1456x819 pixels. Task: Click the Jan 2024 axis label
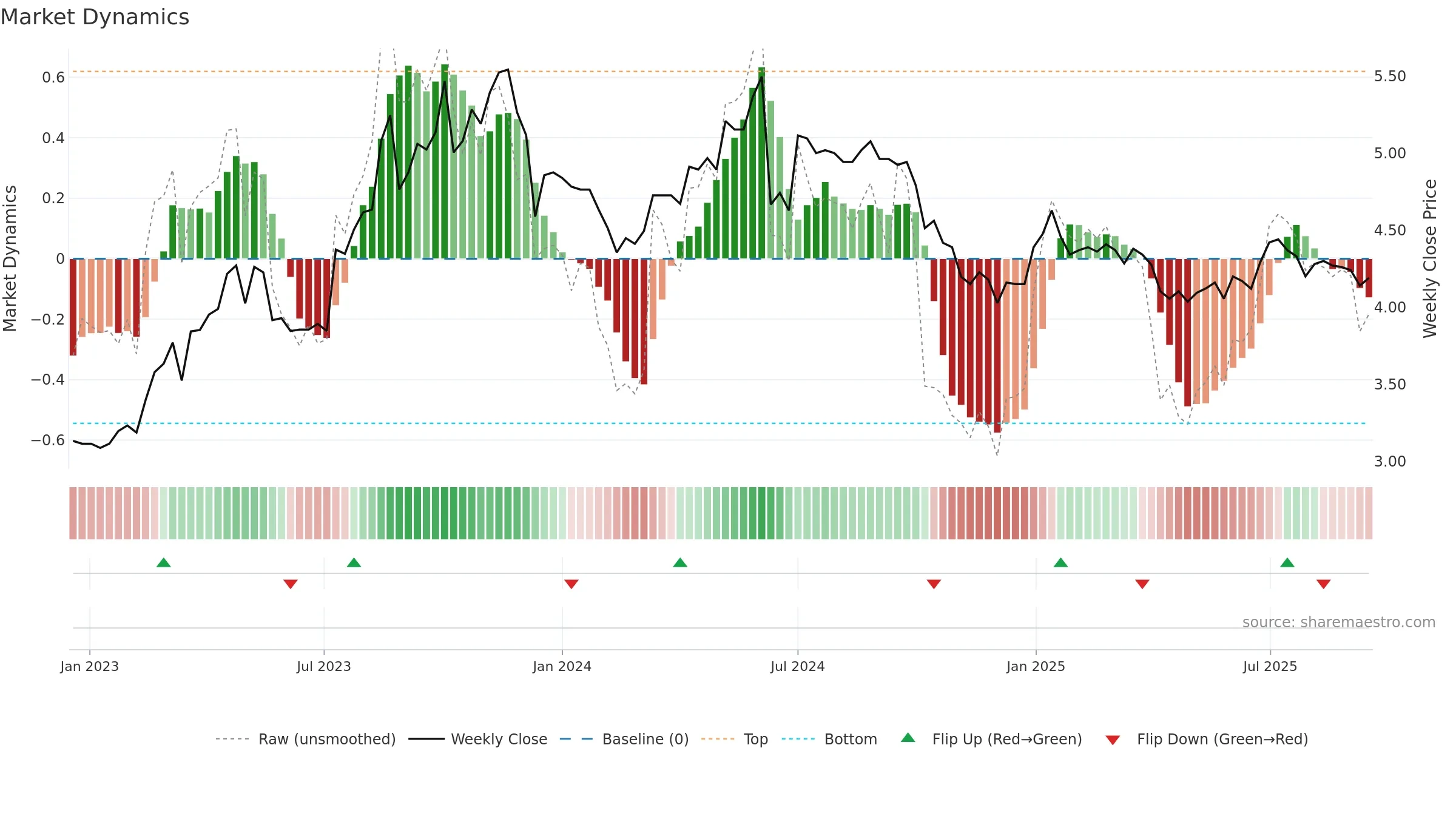562,666
